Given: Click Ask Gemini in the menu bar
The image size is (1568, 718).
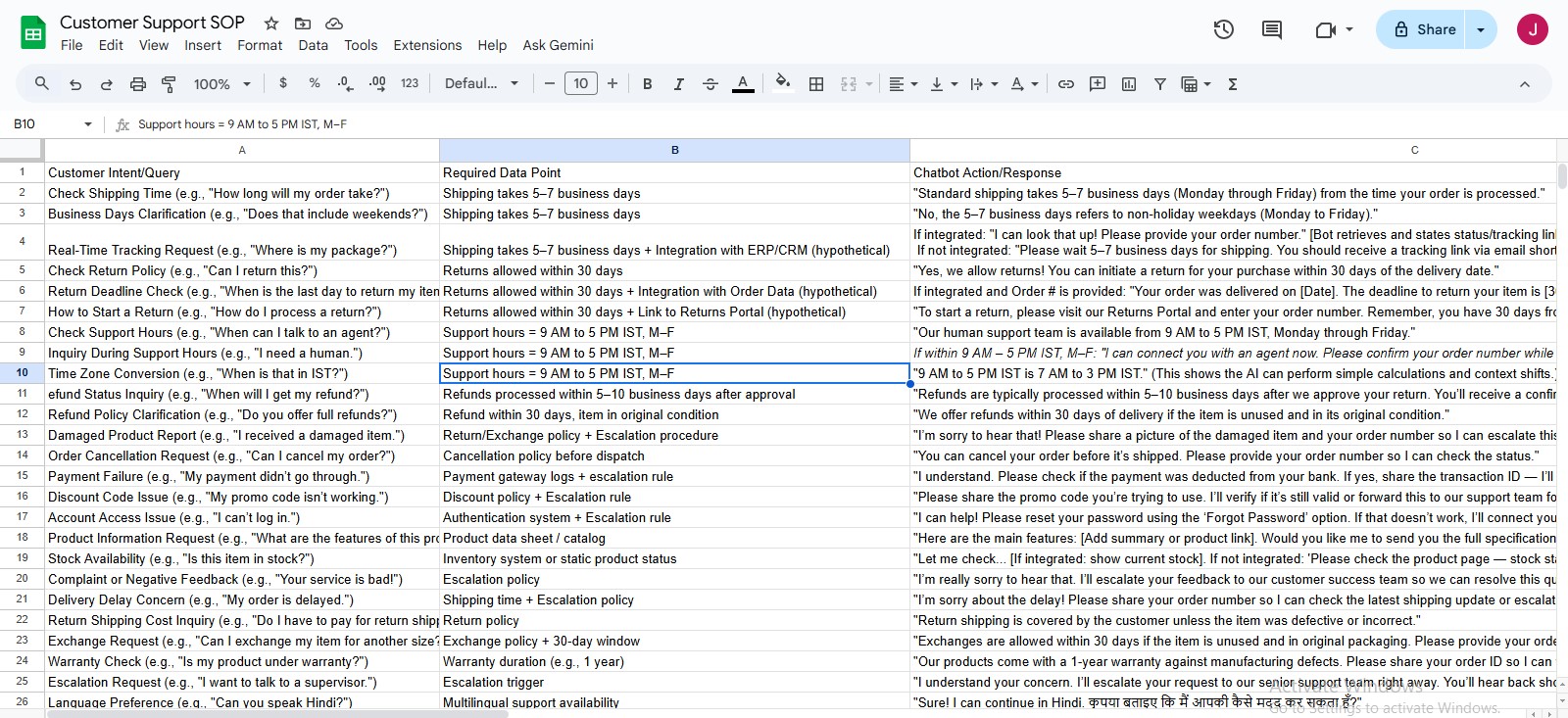Looking at the screenshot, I should coord(558,45).
